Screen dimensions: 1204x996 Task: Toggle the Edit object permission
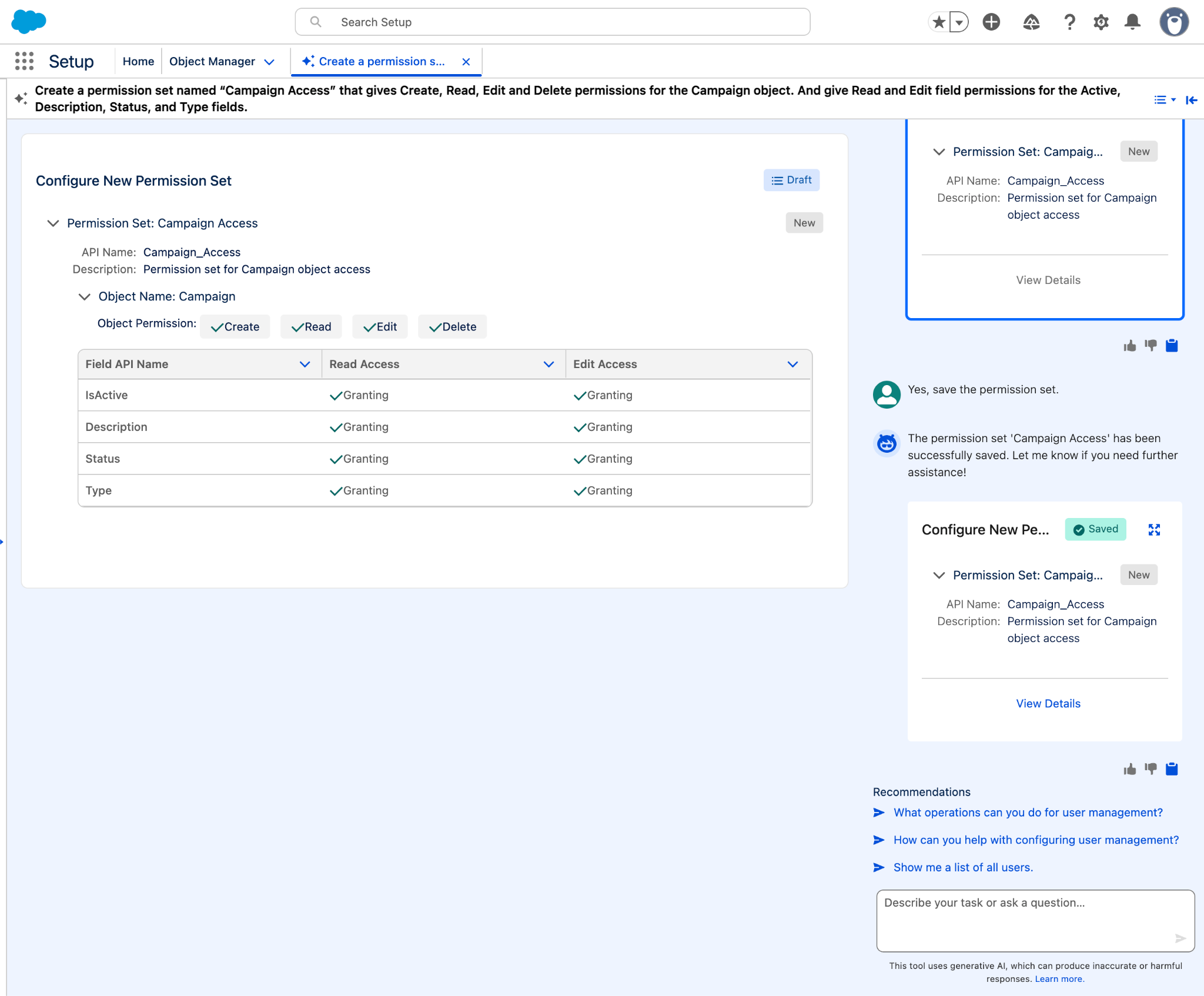(380, 327)
